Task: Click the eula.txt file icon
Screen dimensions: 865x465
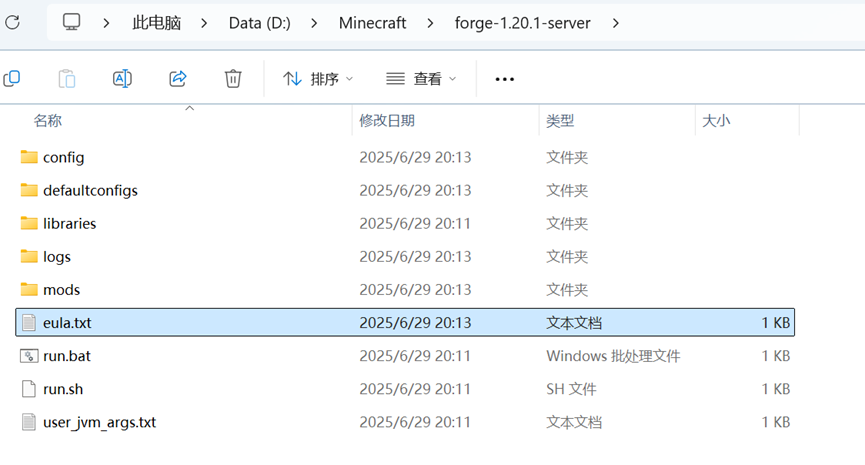Action: coord(29,323)
